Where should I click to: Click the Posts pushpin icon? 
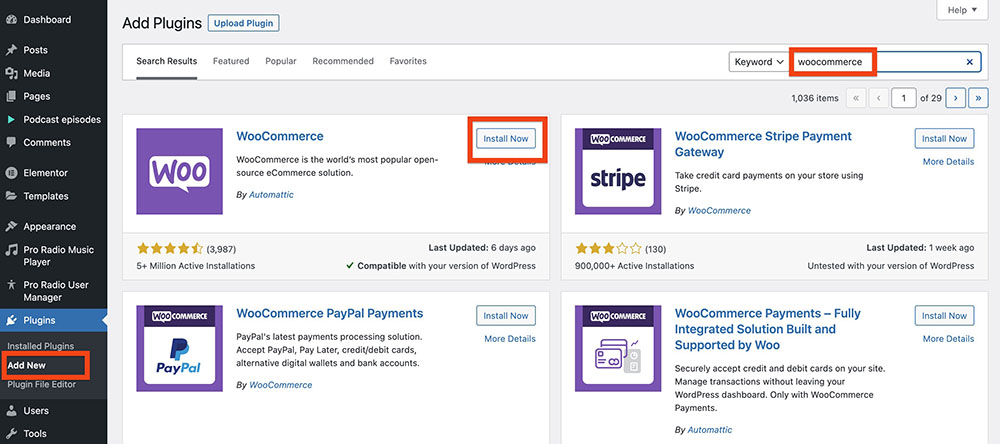point(11,50)
